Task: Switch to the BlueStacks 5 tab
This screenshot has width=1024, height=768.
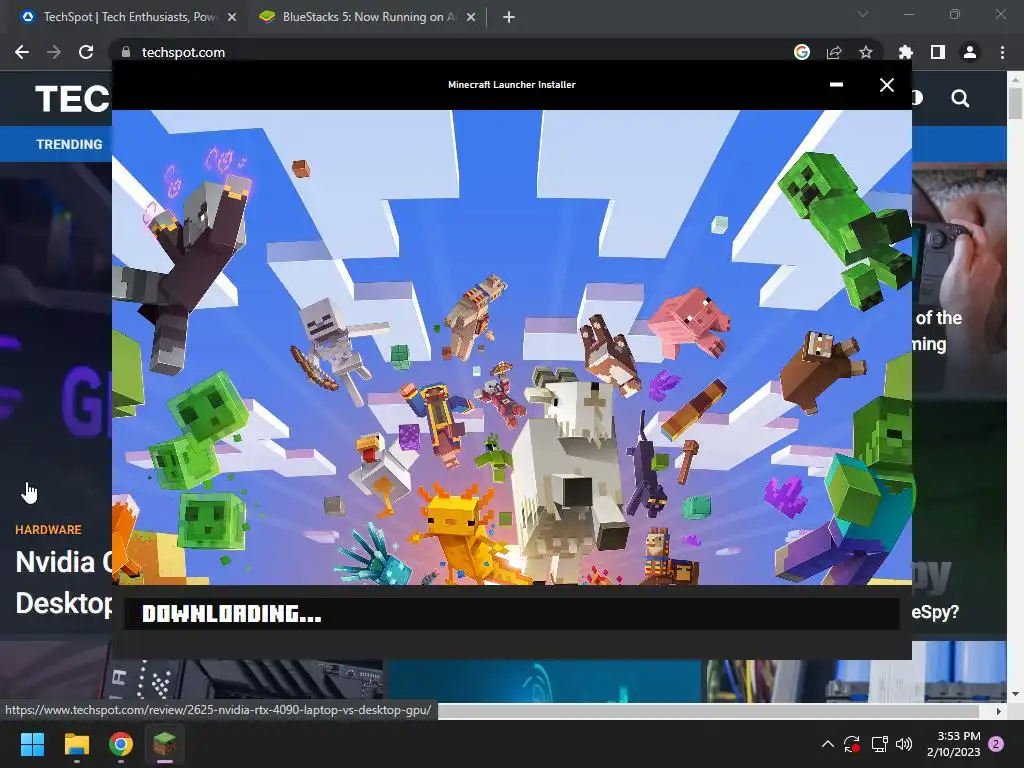Action: (x=368, y=17)
